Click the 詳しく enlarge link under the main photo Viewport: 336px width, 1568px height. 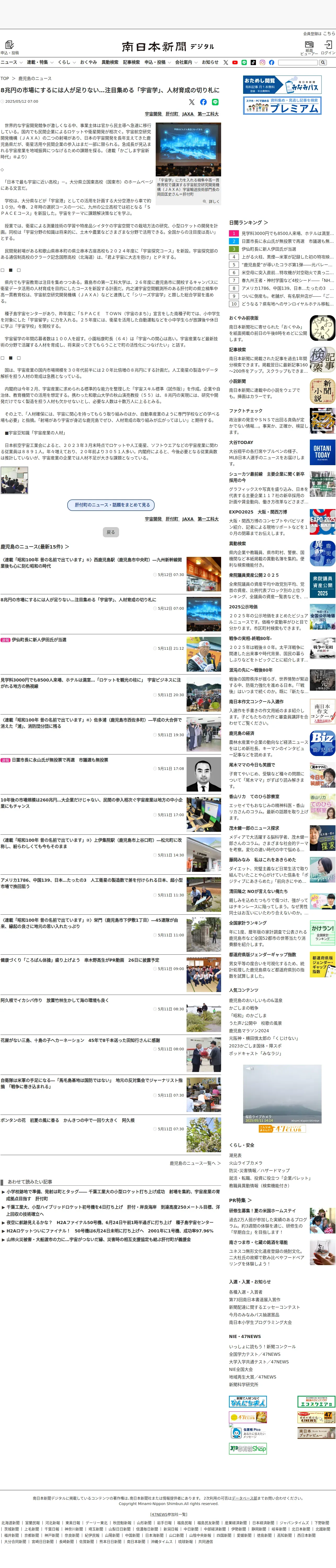212,201
